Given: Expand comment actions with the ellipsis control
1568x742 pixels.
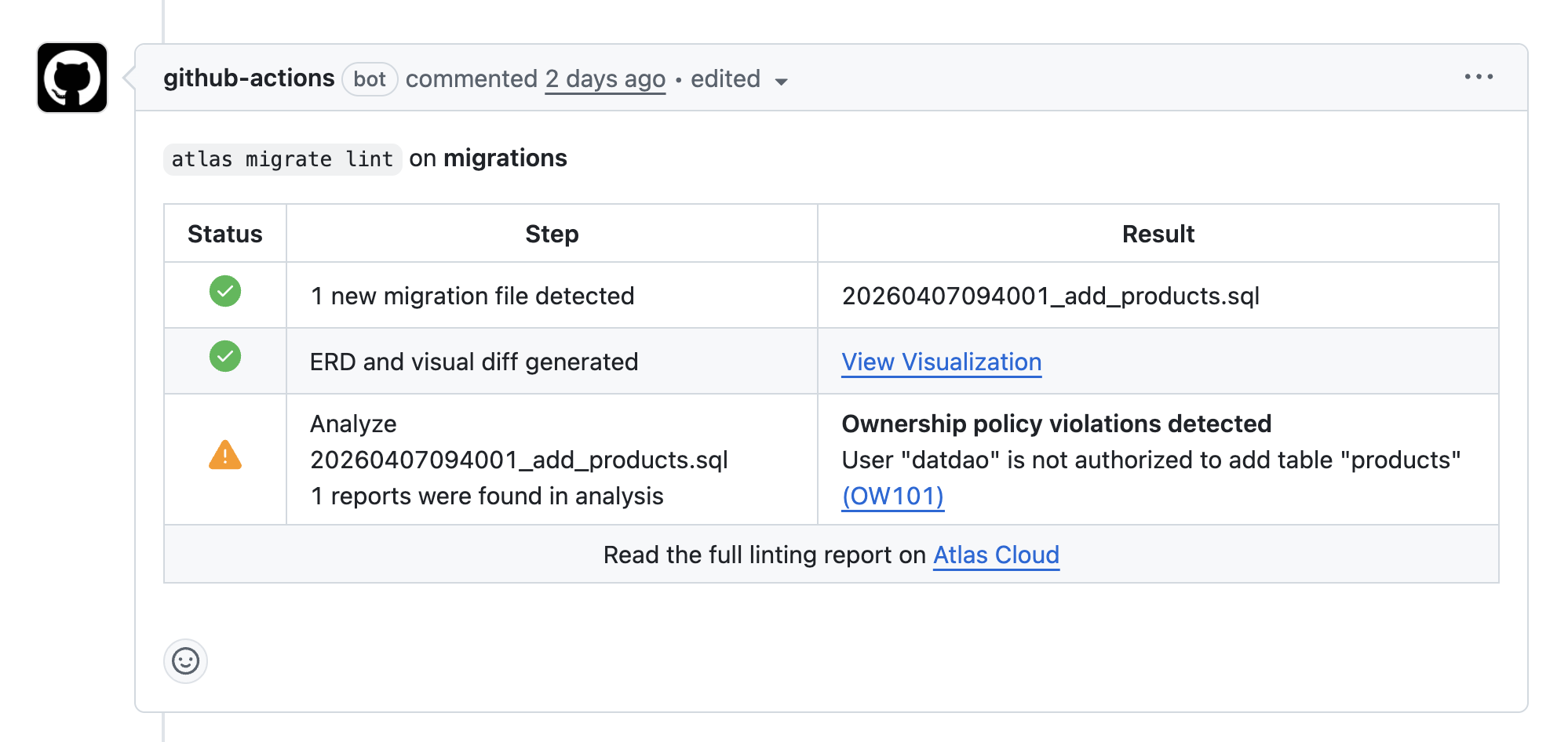Looking at the screenshot, I should (1479, 76).
